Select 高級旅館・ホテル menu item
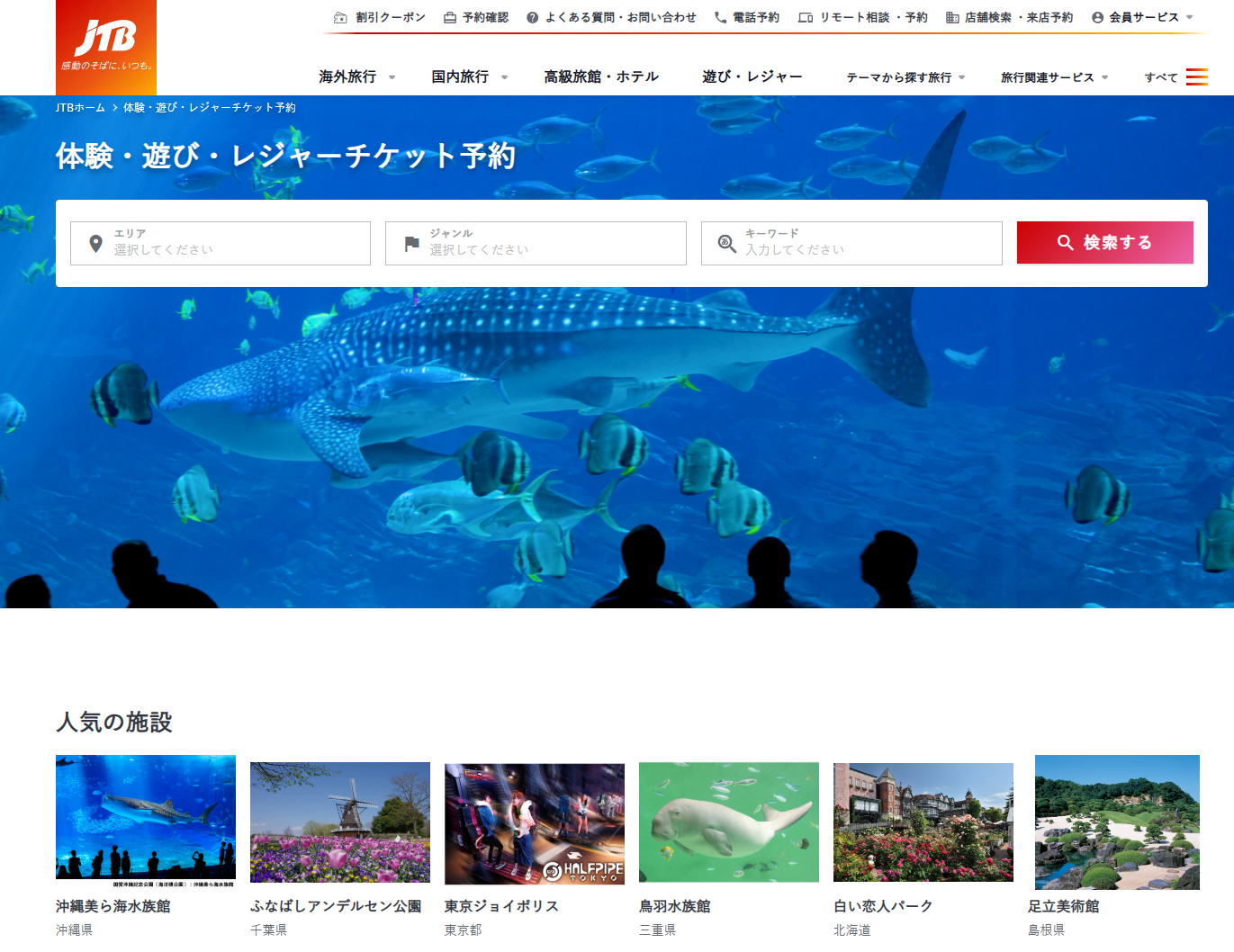Viewport: 1234px width, 952px height. point(601,76)
